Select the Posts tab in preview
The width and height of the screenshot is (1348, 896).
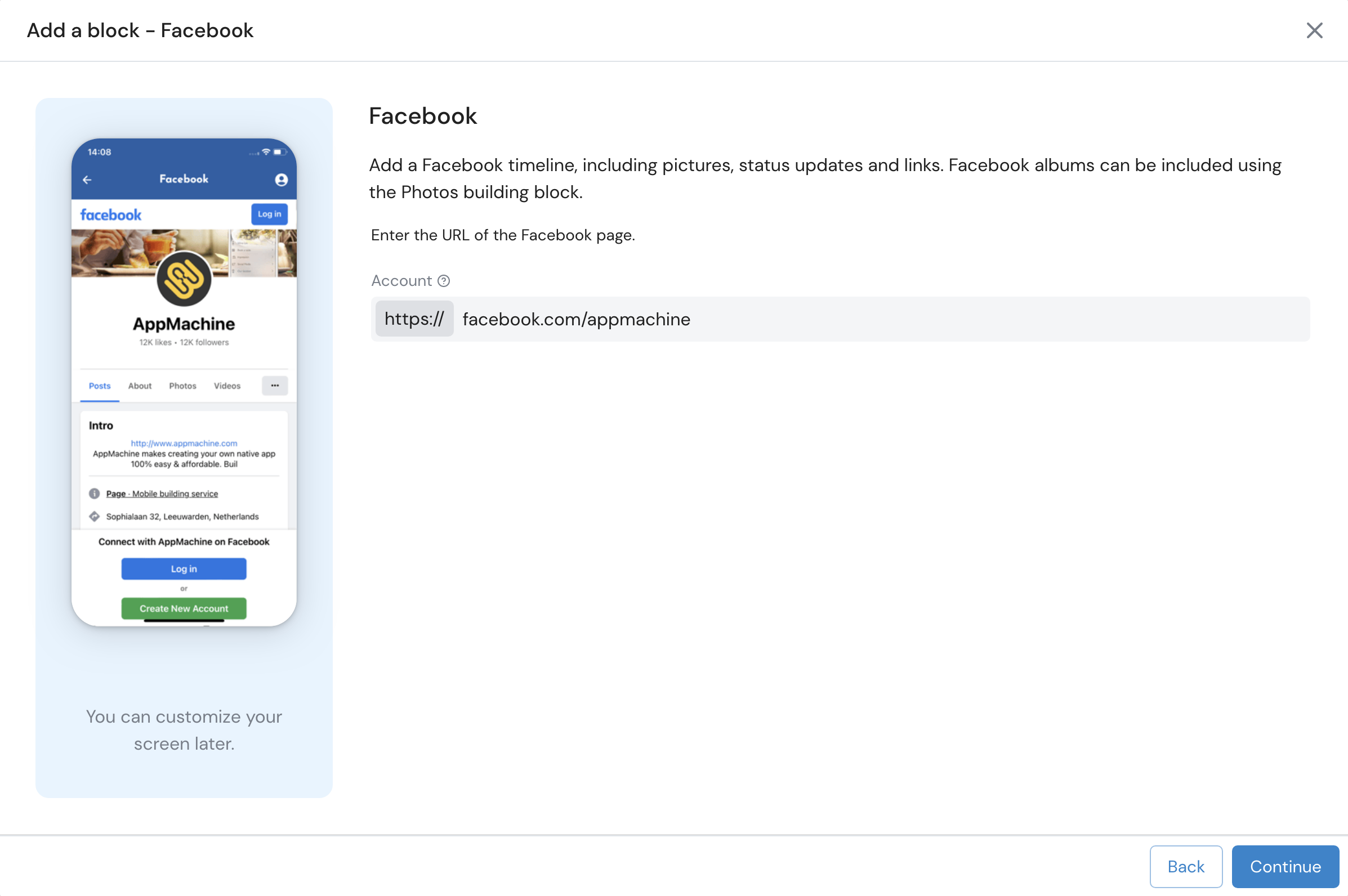[100, 386]
